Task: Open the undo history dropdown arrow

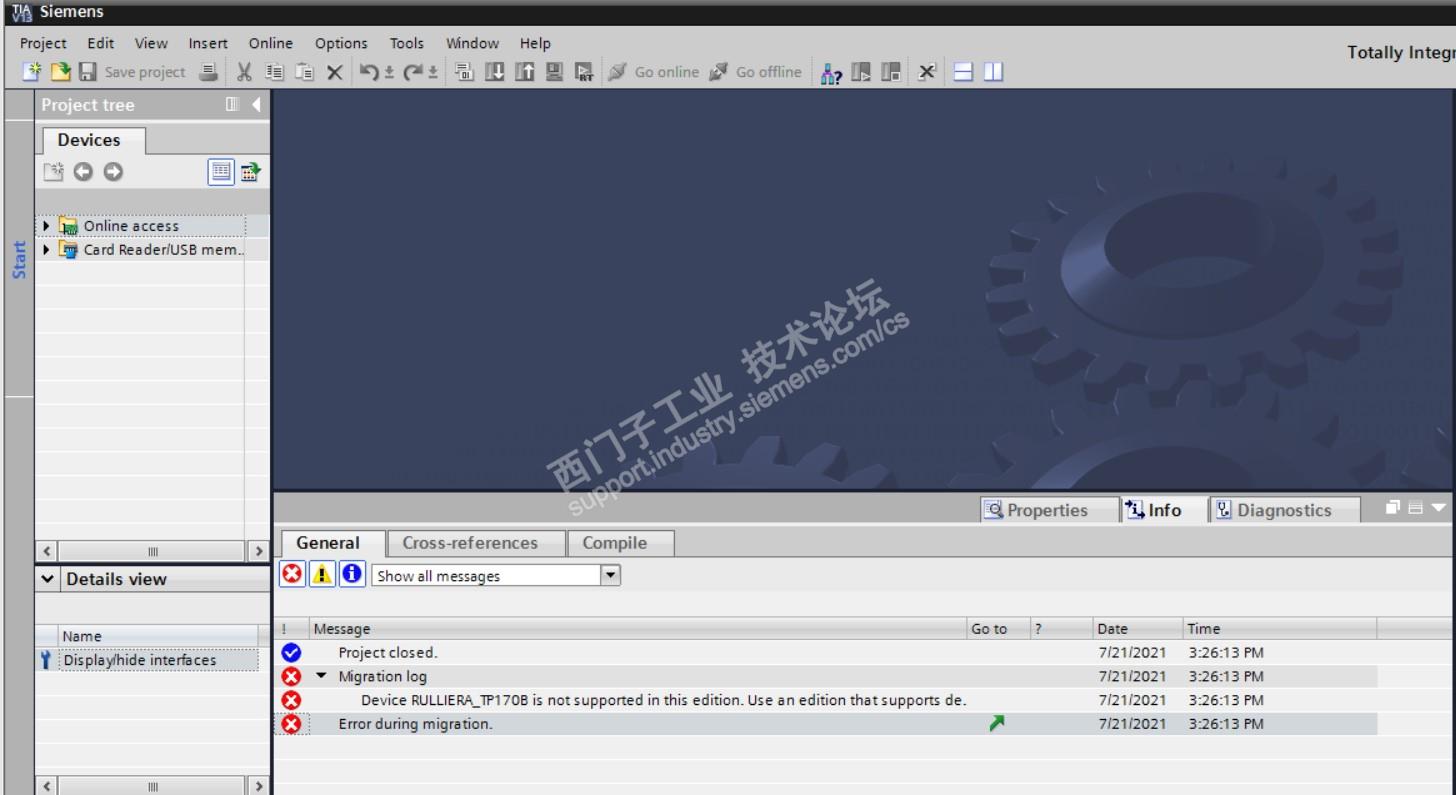Action: point(389,72)
